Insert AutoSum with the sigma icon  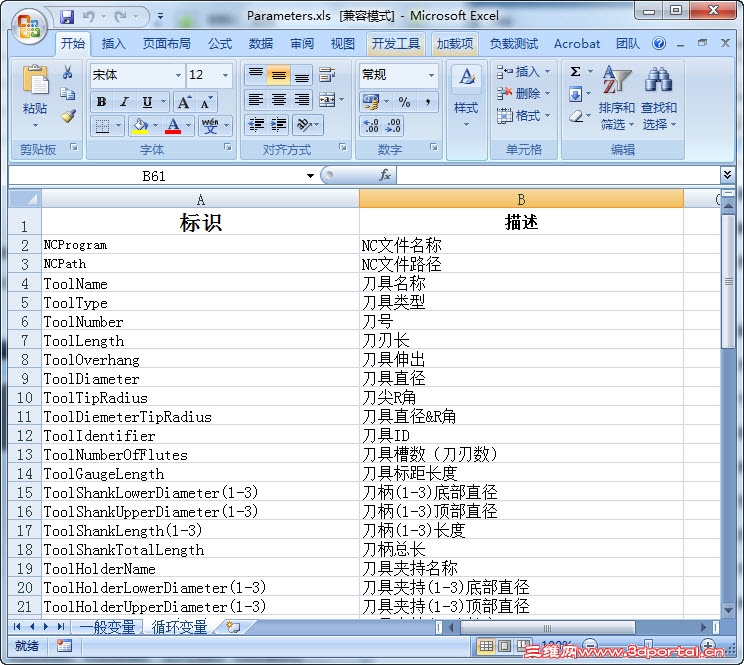click(575, 71)
